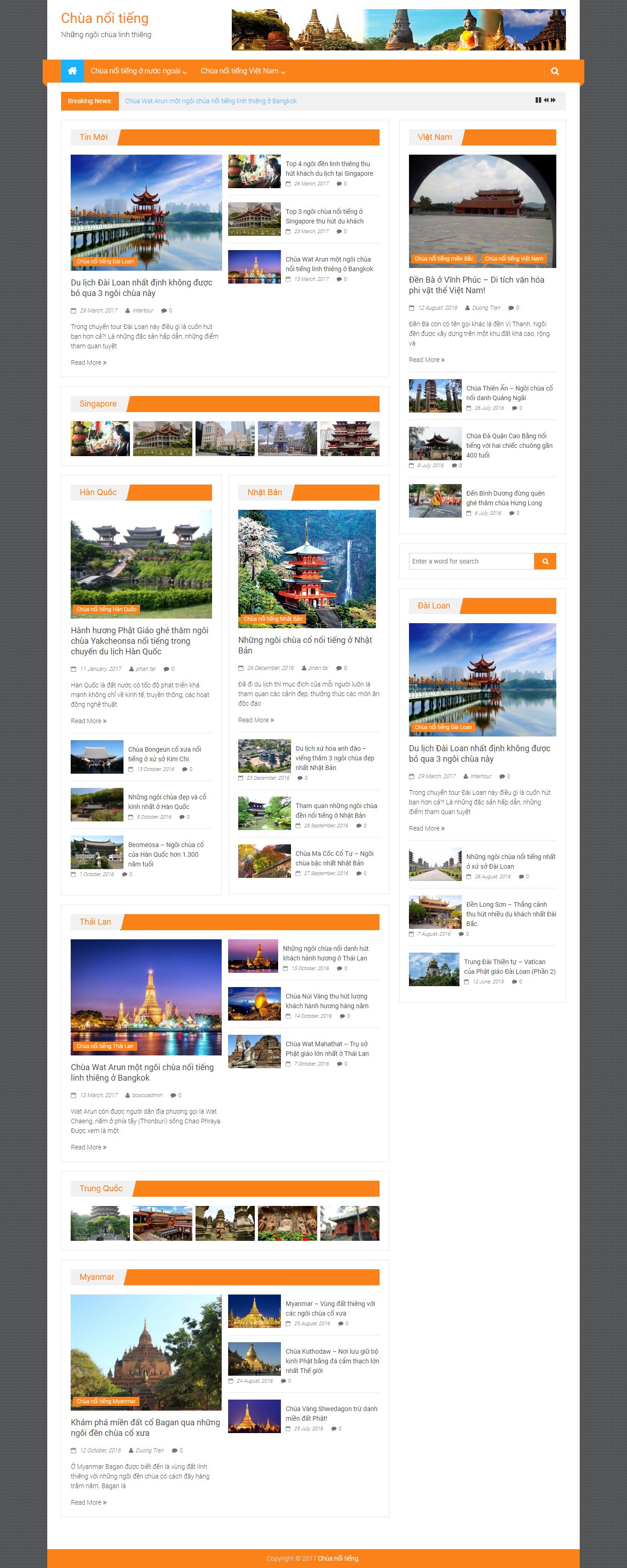The width and height of the screenshot is (627, 1568).
Task: Go to the home icon in navbar
Action: (72, 71)
